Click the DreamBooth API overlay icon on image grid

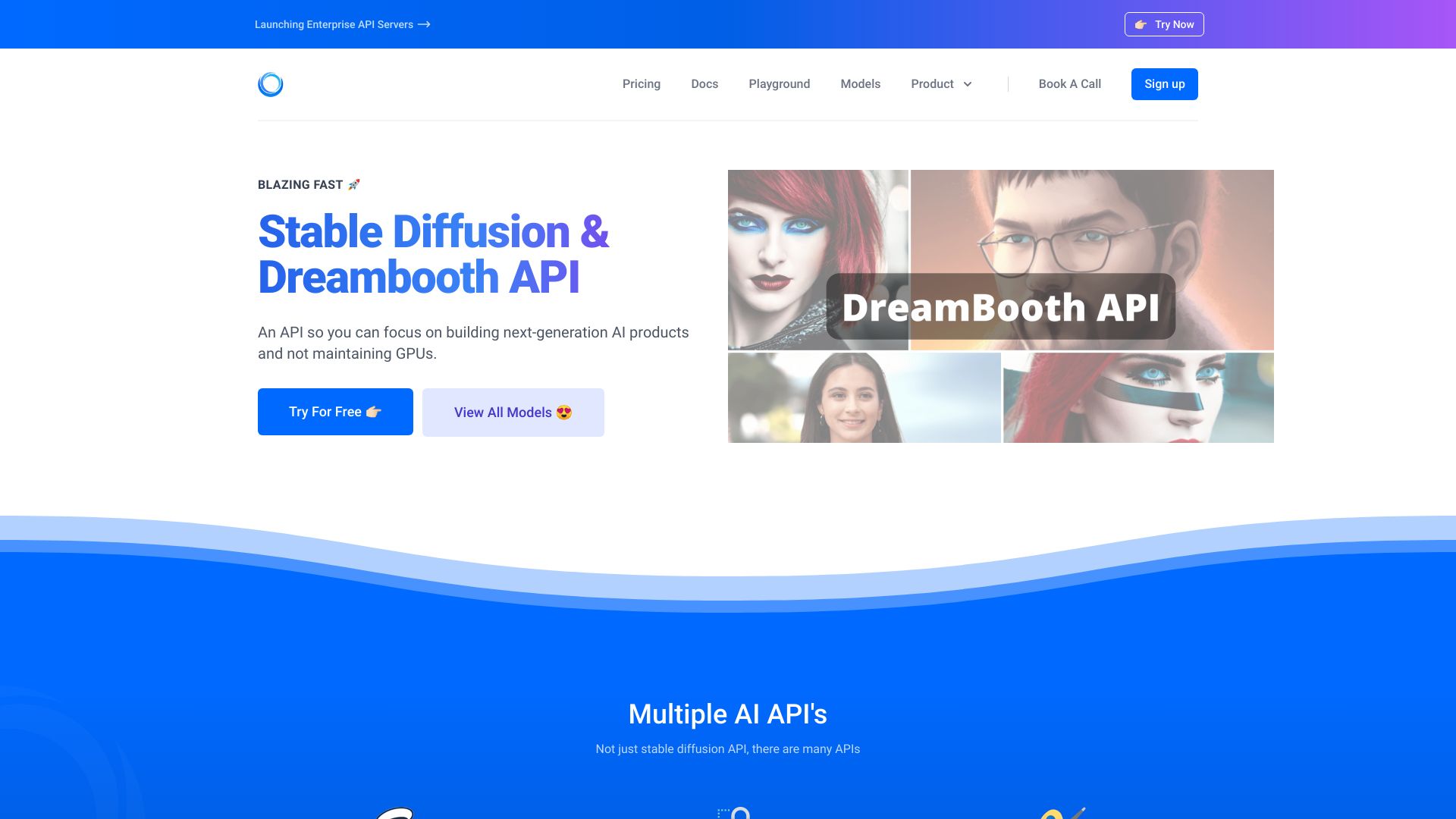click(x=1001, y=306)
